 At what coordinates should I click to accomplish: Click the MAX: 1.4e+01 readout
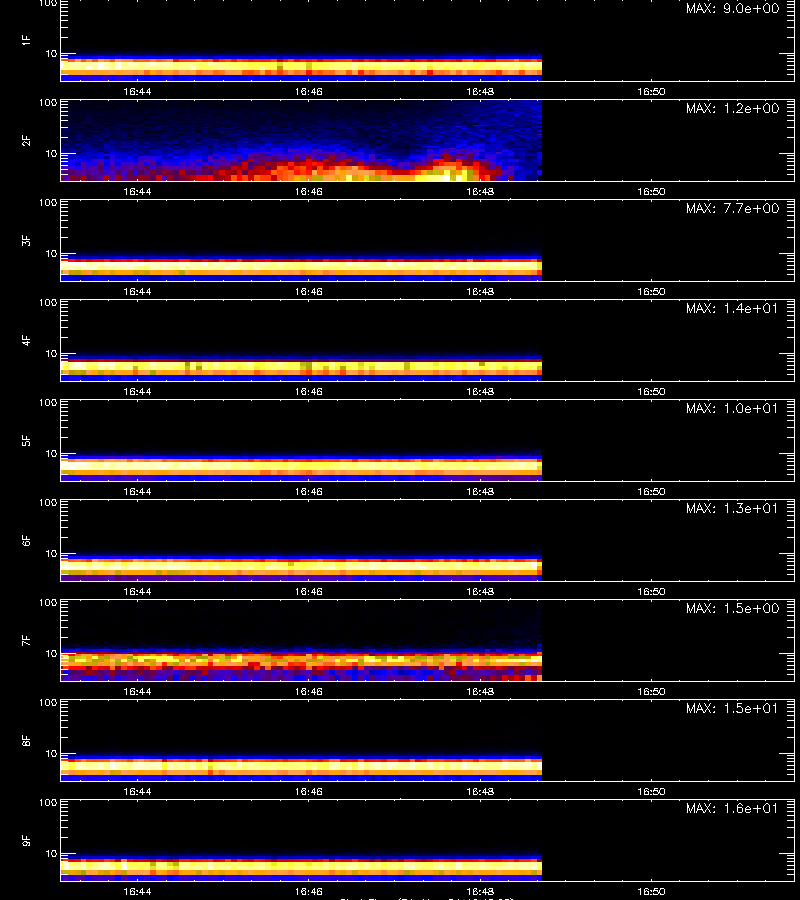[x=732, y=308]
